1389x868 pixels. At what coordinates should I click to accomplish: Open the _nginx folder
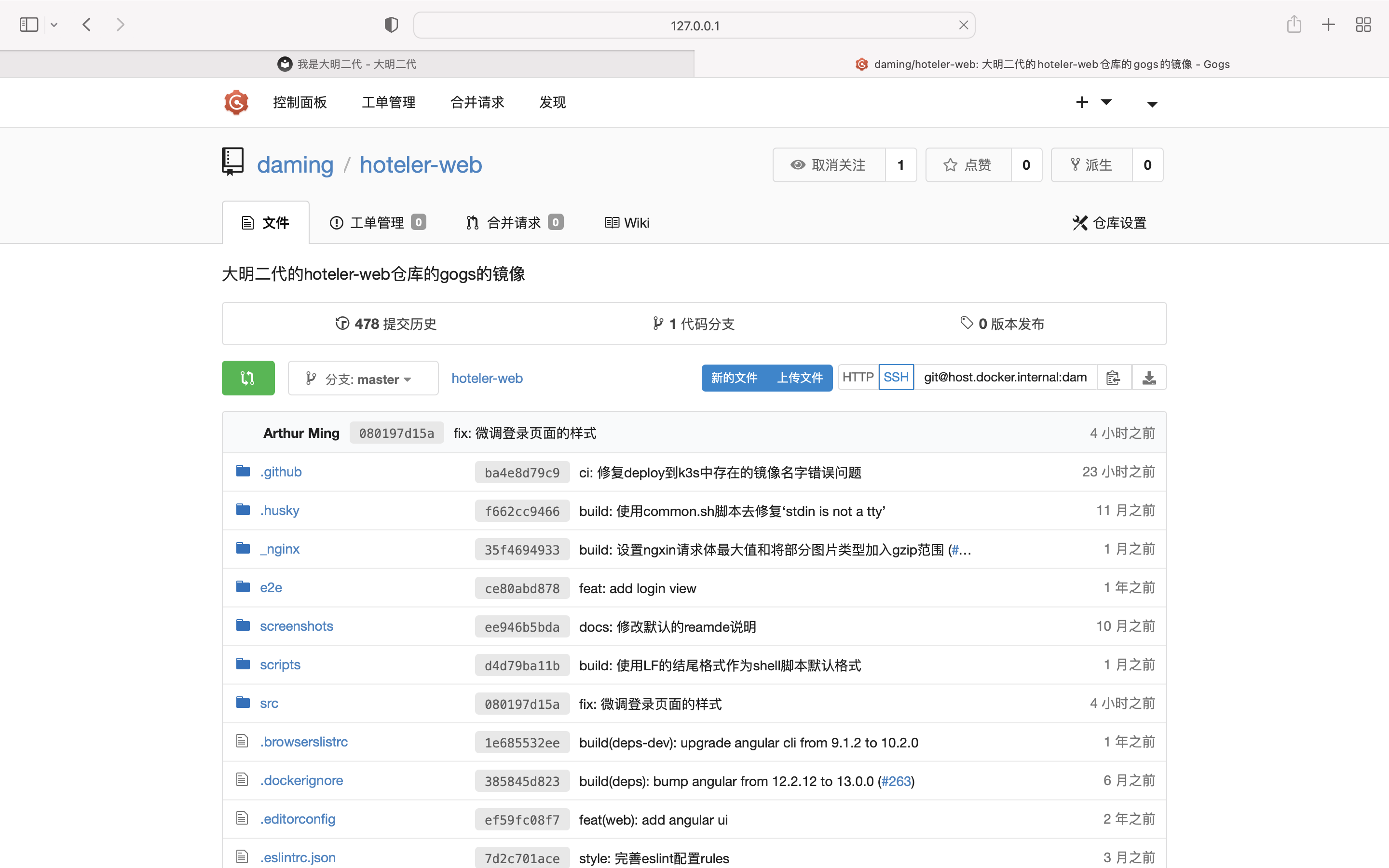[x=280, y=549]
